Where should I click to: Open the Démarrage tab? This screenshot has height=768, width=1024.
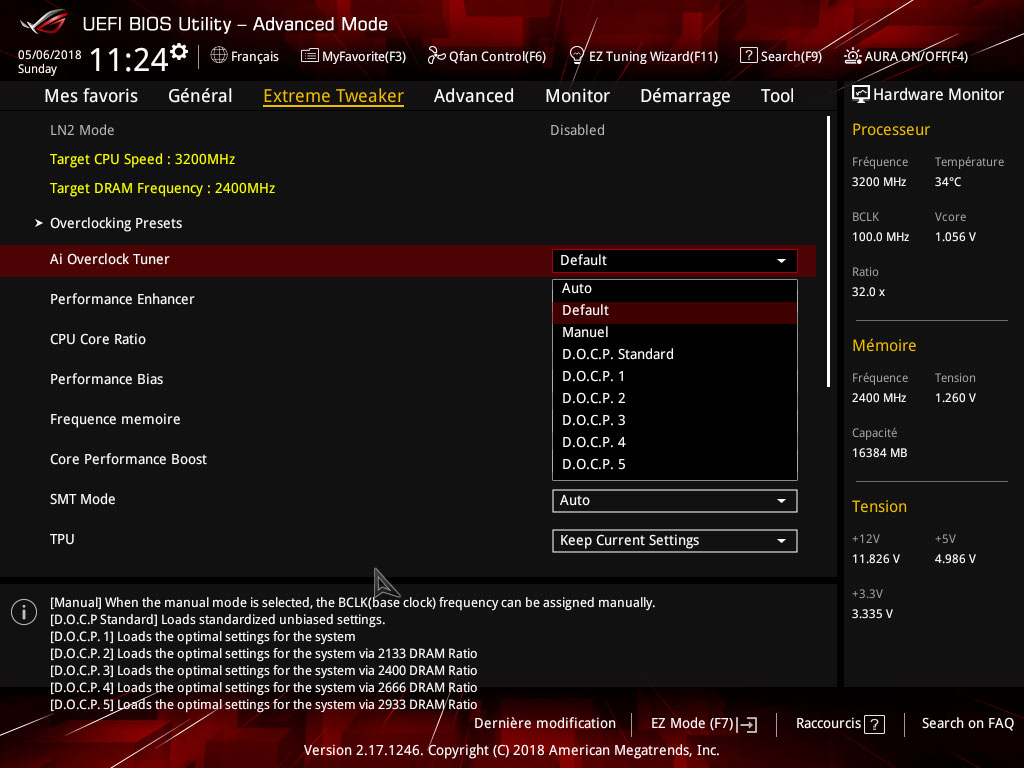point(685,96)
